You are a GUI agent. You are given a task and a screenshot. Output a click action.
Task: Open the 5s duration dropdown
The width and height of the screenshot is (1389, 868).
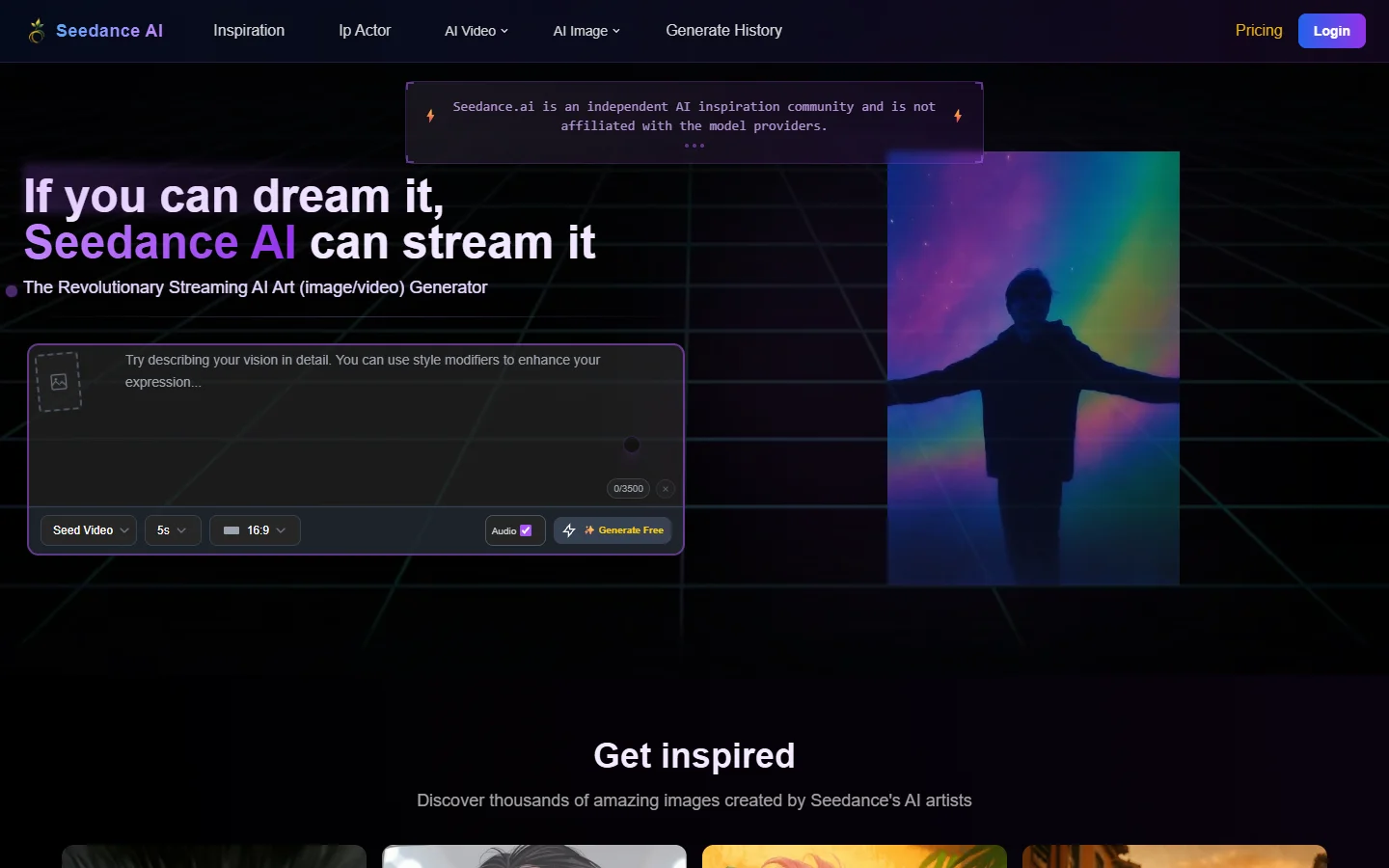(x=172, y=529)
